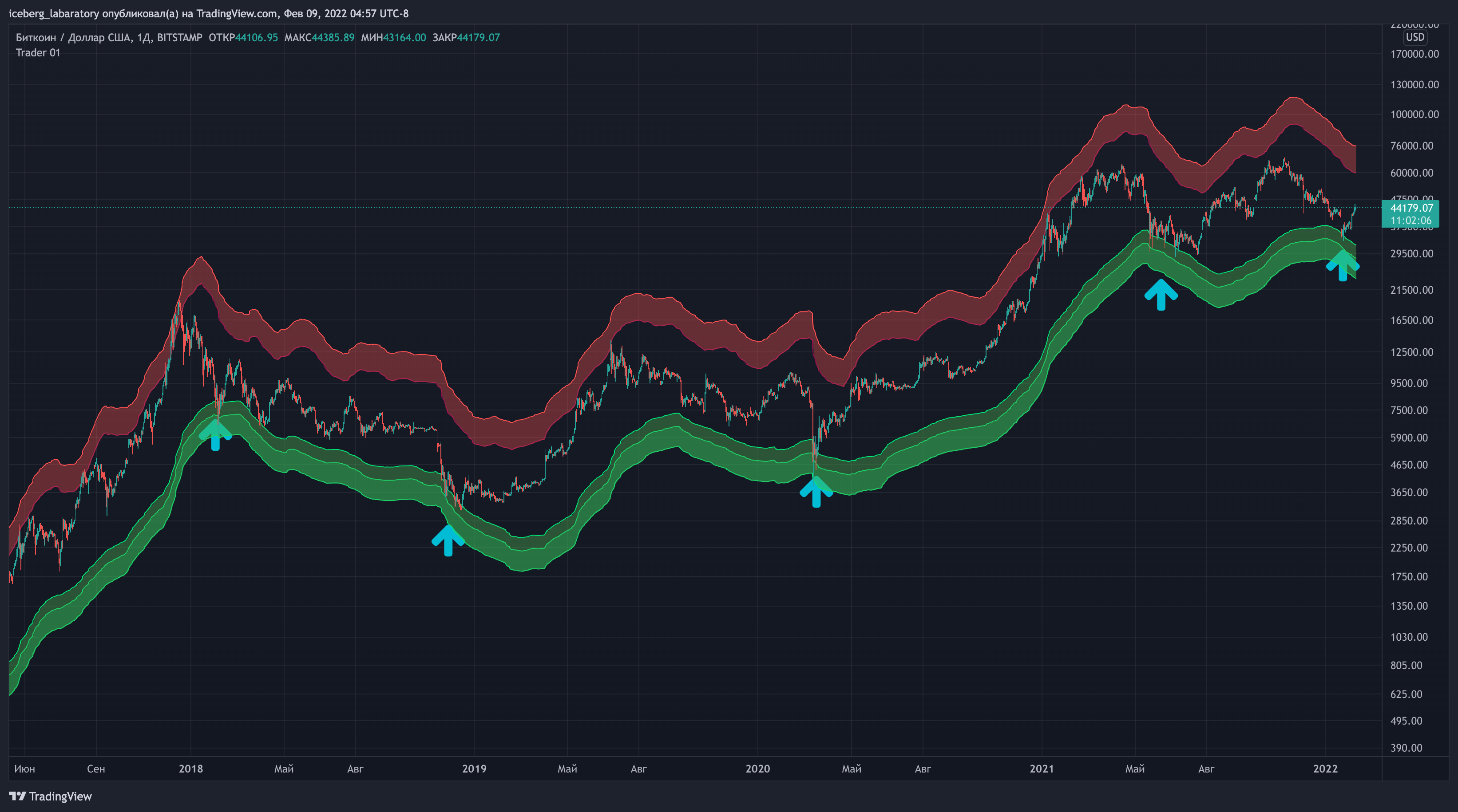Select the Trader 01 indicator label
The height and width of the screenshot is (812, 1458).
38,53
